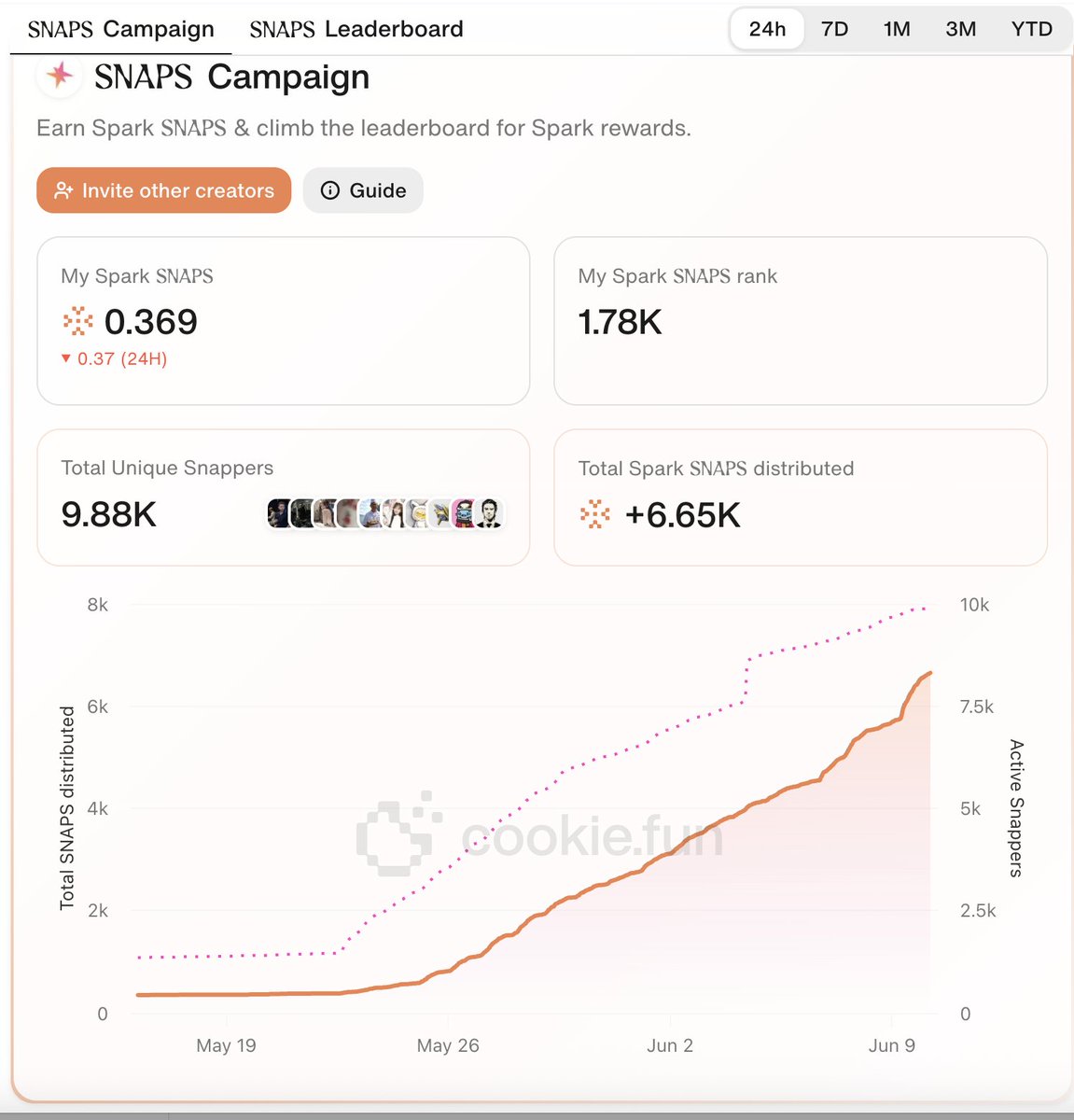Viewport: 1074px width, 1120px height.
Task: Click the SNAPS icon beside 0.369
Action: [x=77, y=321]
